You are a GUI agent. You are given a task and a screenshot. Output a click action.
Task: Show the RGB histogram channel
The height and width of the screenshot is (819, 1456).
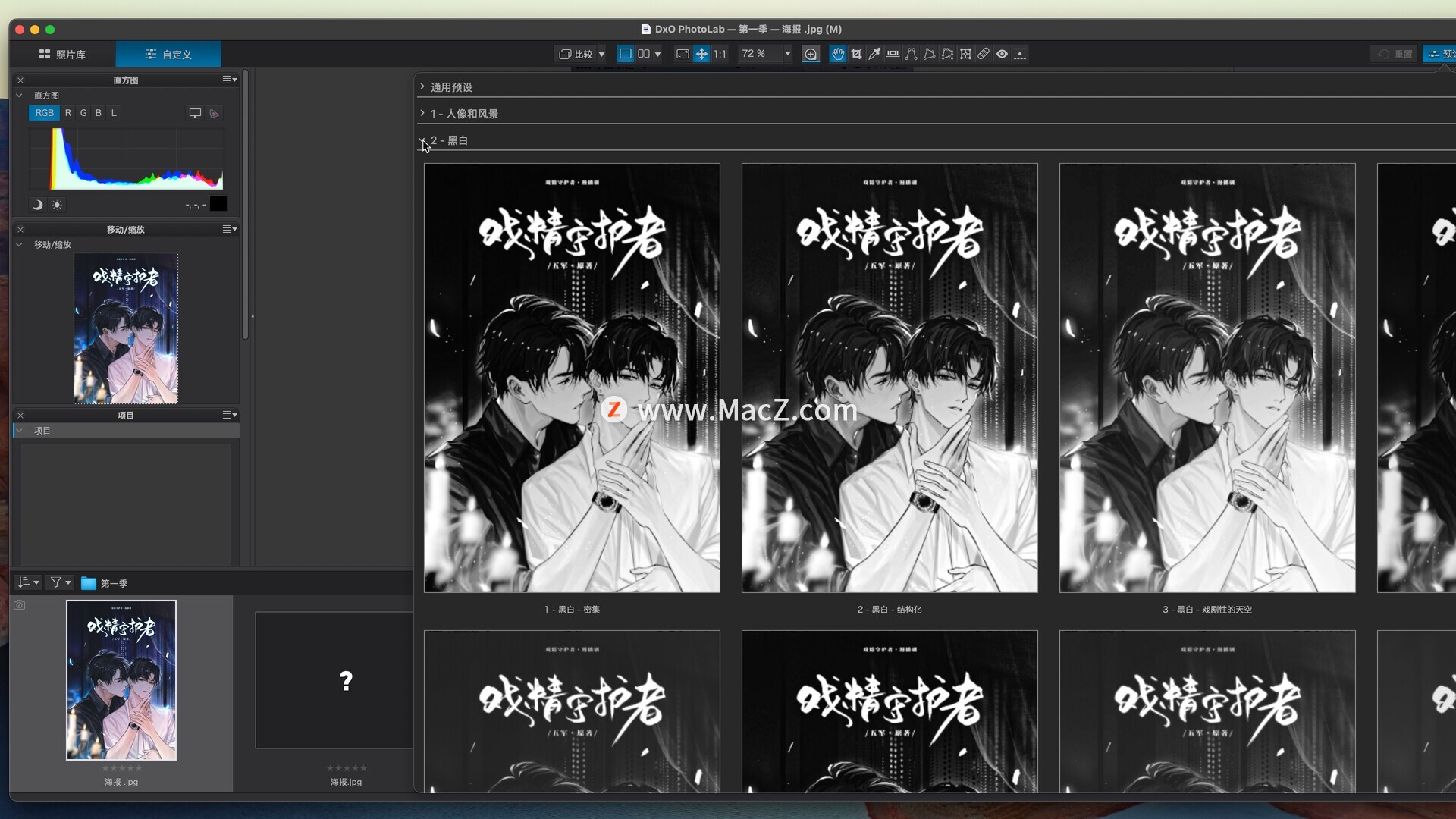pyautogui.click(x=44, y=113)
